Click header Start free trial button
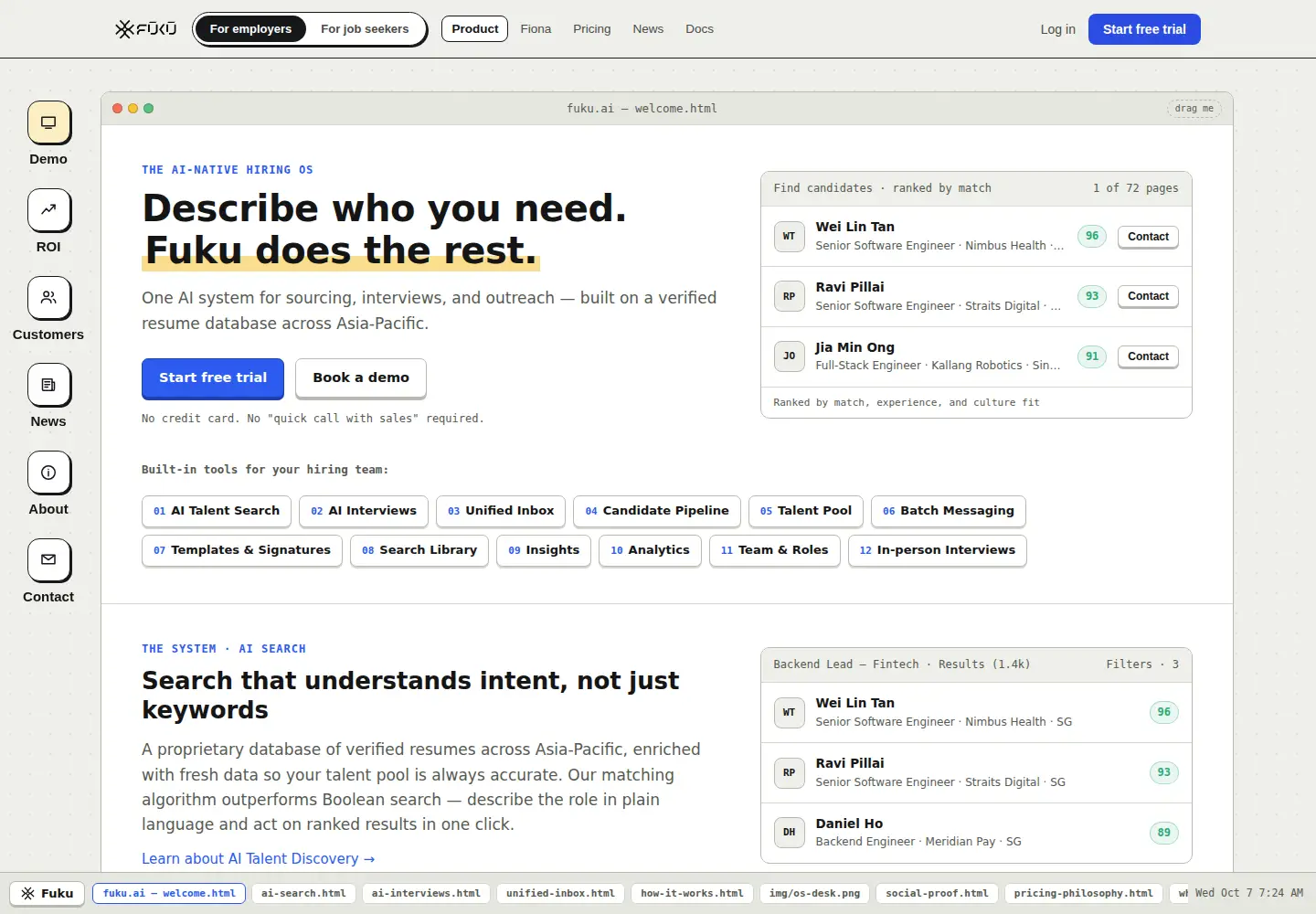 (x=1144, y=29)
